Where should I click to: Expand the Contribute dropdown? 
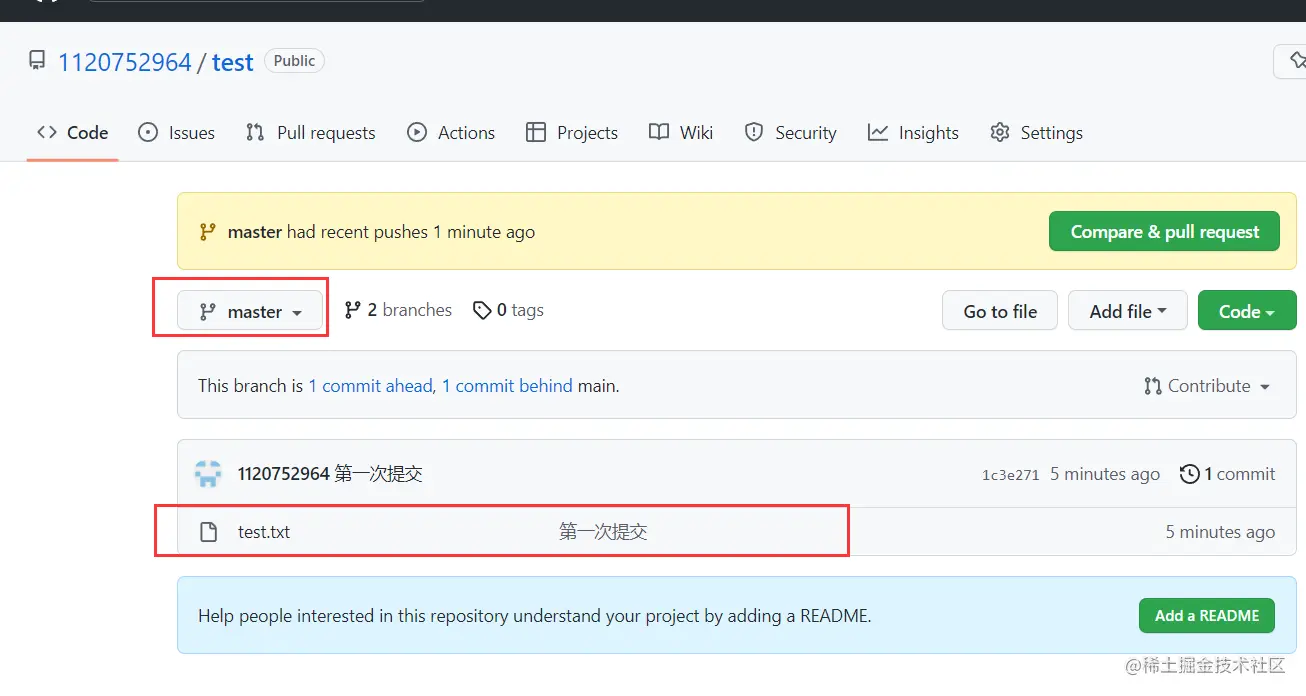coord(1207,386)
